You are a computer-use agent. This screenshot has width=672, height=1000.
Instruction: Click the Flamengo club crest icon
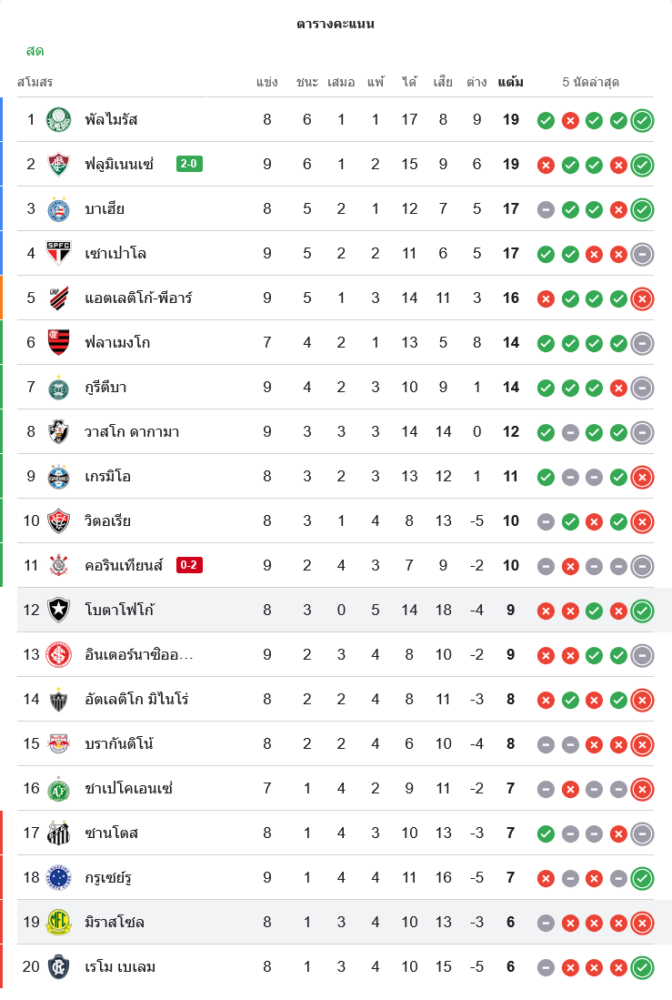tap(59, 343)
